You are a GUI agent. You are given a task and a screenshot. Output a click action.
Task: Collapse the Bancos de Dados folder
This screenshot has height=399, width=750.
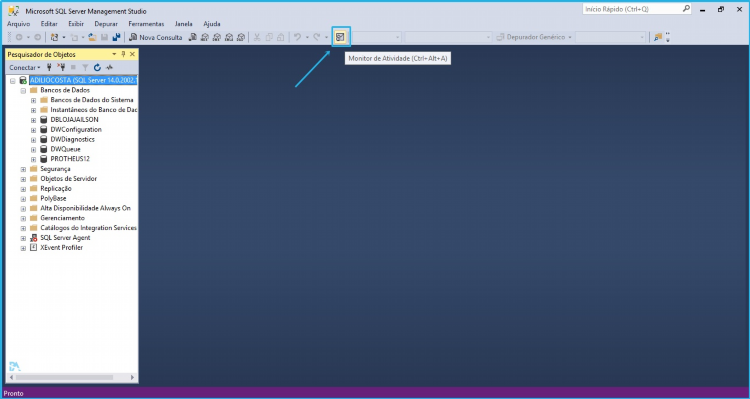(23, 90)
